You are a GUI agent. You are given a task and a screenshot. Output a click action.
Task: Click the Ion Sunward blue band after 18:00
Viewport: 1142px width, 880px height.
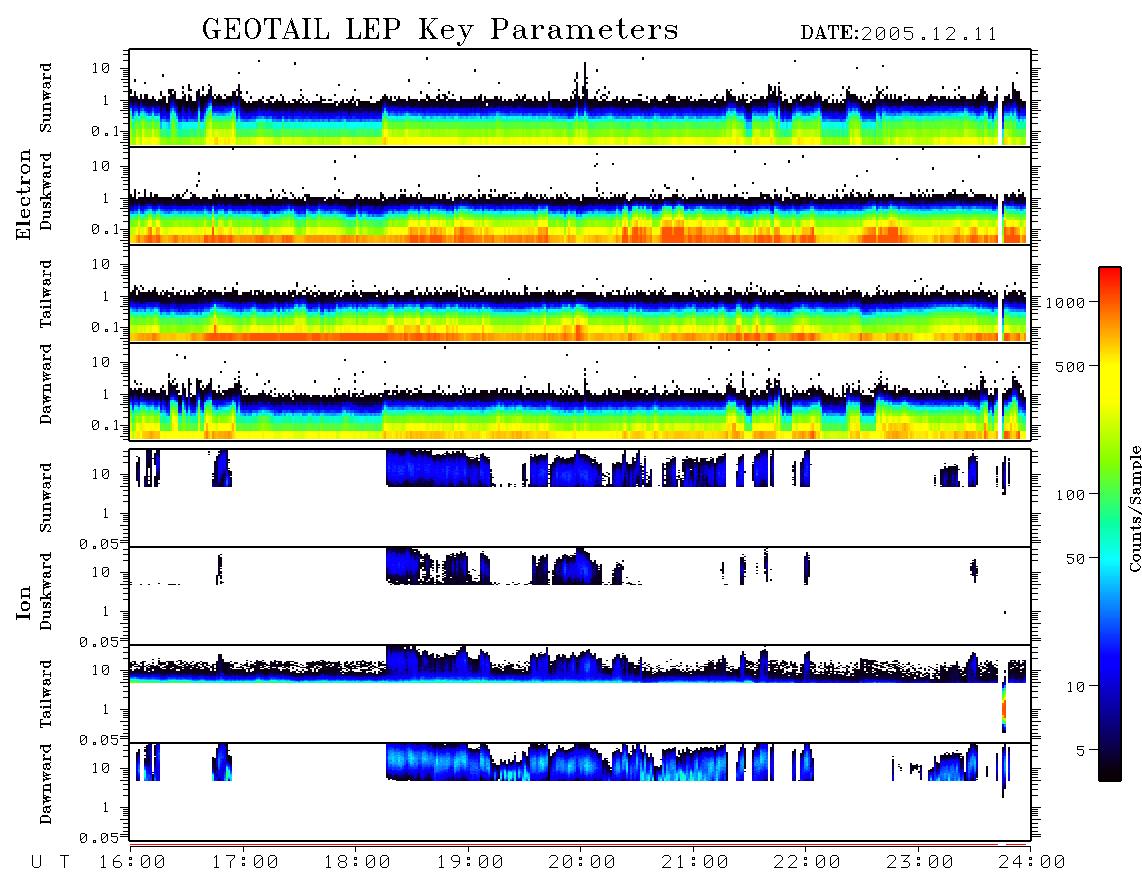(x=438, y=468)
